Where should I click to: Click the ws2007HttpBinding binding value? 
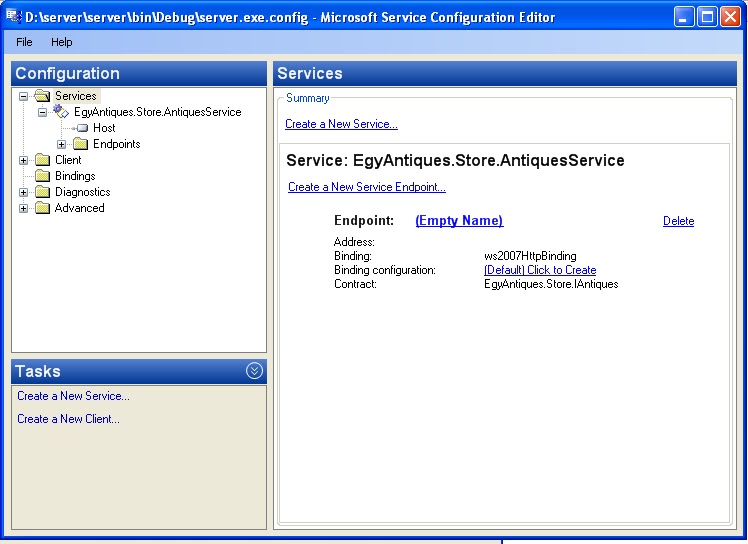point(530,256)
